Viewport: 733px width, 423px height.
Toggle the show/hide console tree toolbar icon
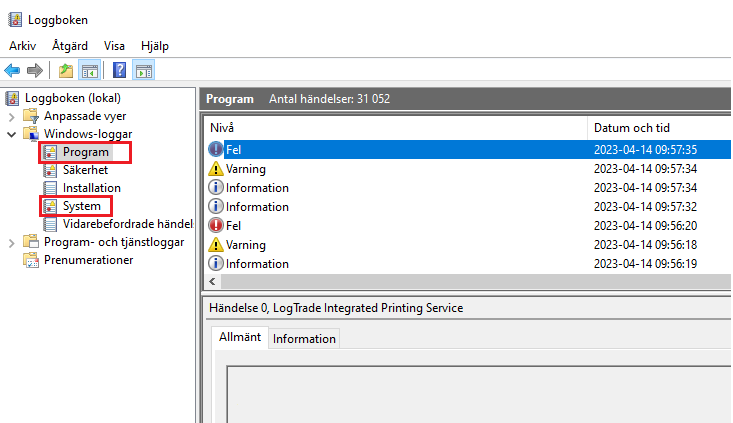tap(90, 71)
